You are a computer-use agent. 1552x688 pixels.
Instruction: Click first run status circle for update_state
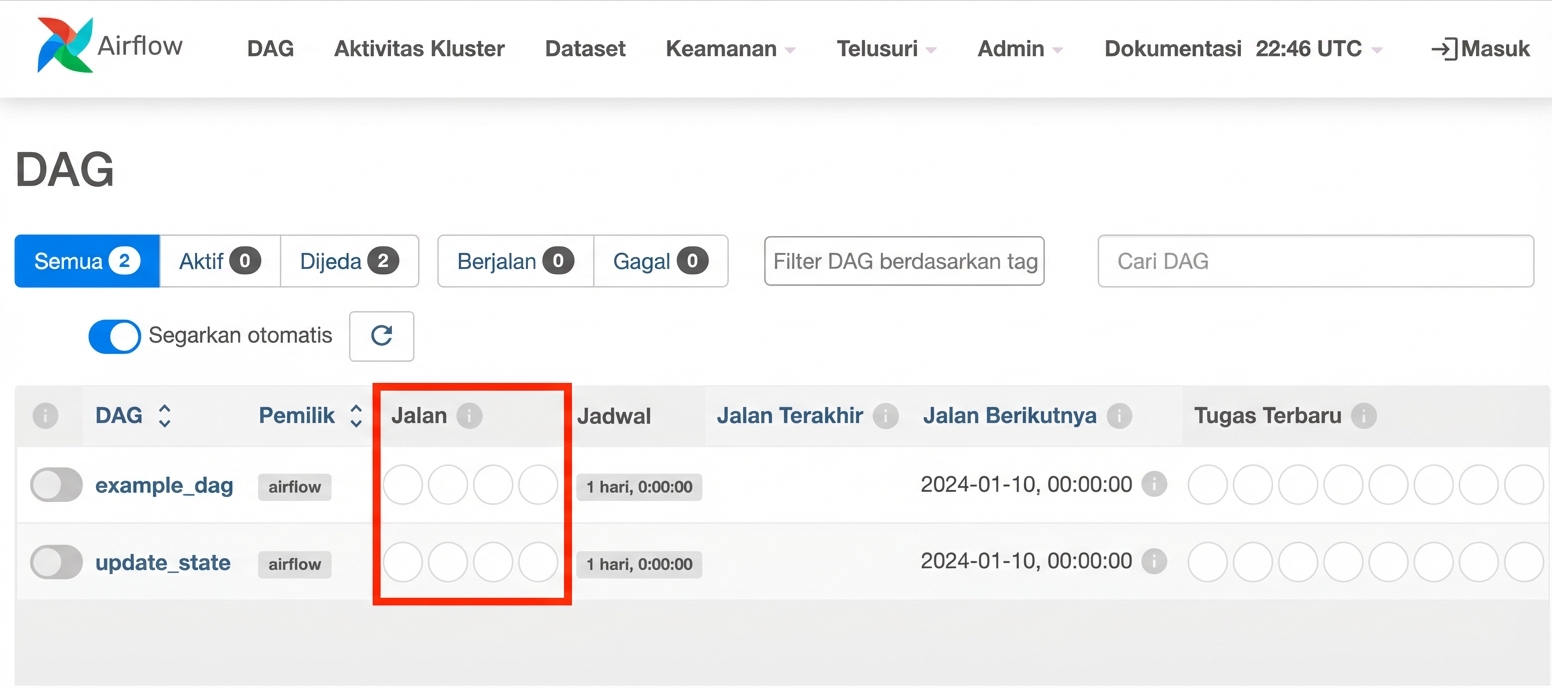403,562
